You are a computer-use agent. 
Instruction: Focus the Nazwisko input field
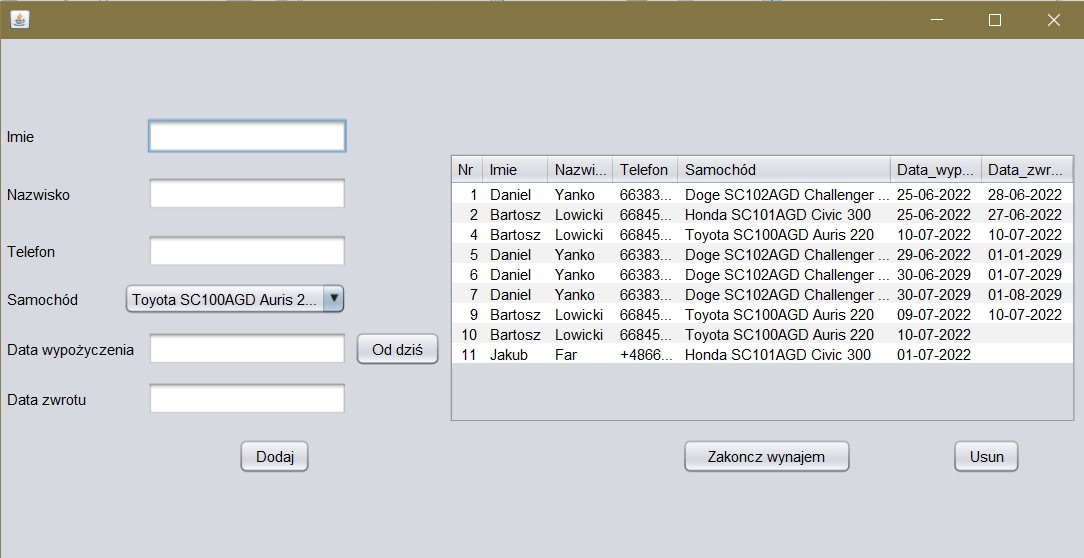(247, 194)
